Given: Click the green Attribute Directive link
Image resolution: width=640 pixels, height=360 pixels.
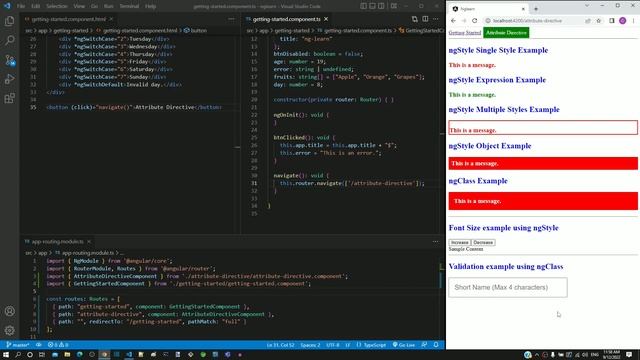Looking at the screenshot, I should tap(506, 33).
